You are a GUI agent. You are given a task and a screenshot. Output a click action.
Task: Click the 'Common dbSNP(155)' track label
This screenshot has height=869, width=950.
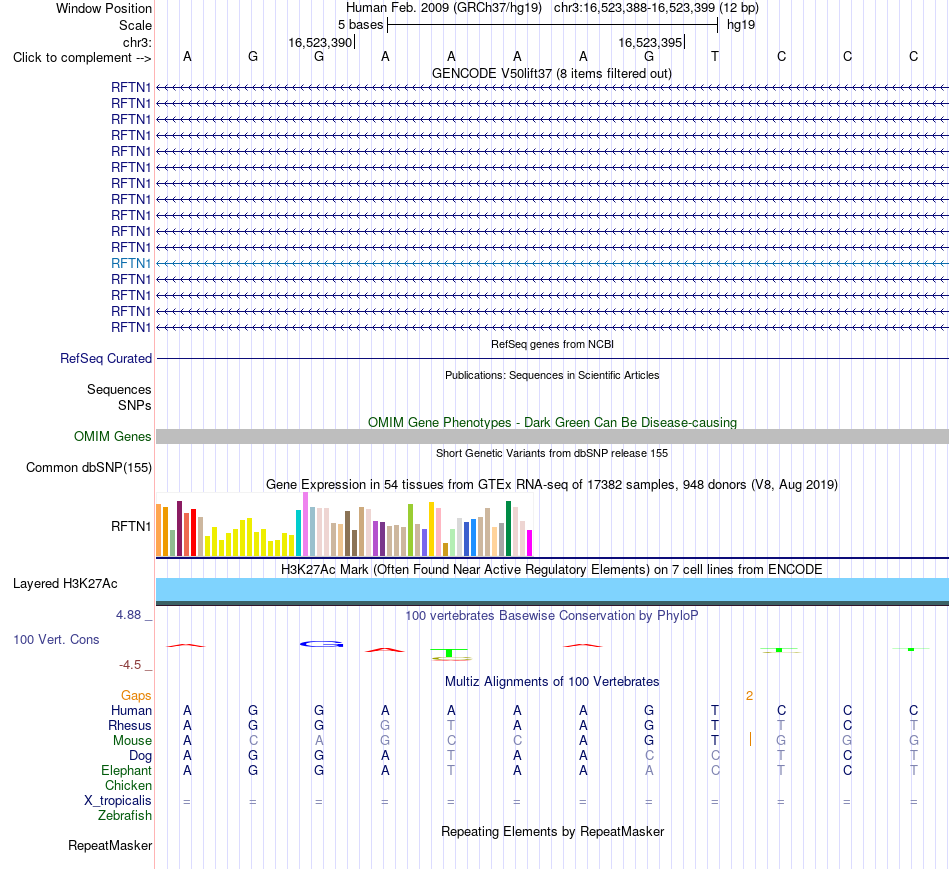pyautogui.click(x=89, y=467)
